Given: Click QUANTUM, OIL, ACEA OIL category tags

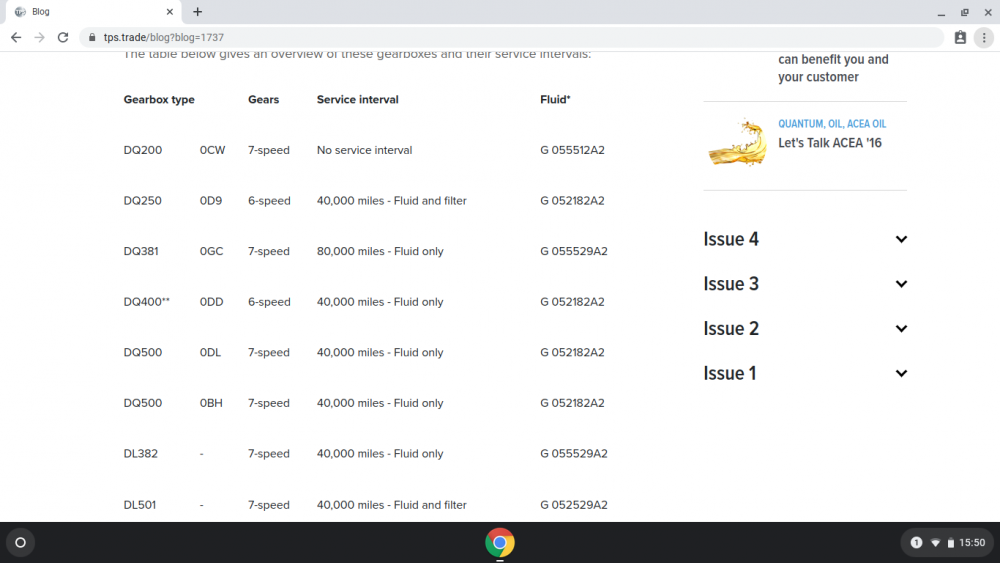Looking at the screenshot, I should tap(832, 124).
